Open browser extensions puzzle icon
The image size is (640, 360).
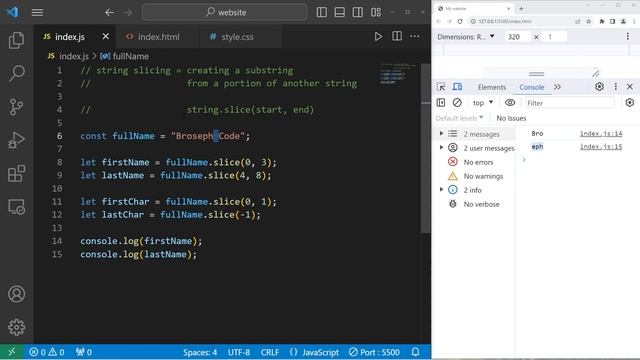click(602, 21)
